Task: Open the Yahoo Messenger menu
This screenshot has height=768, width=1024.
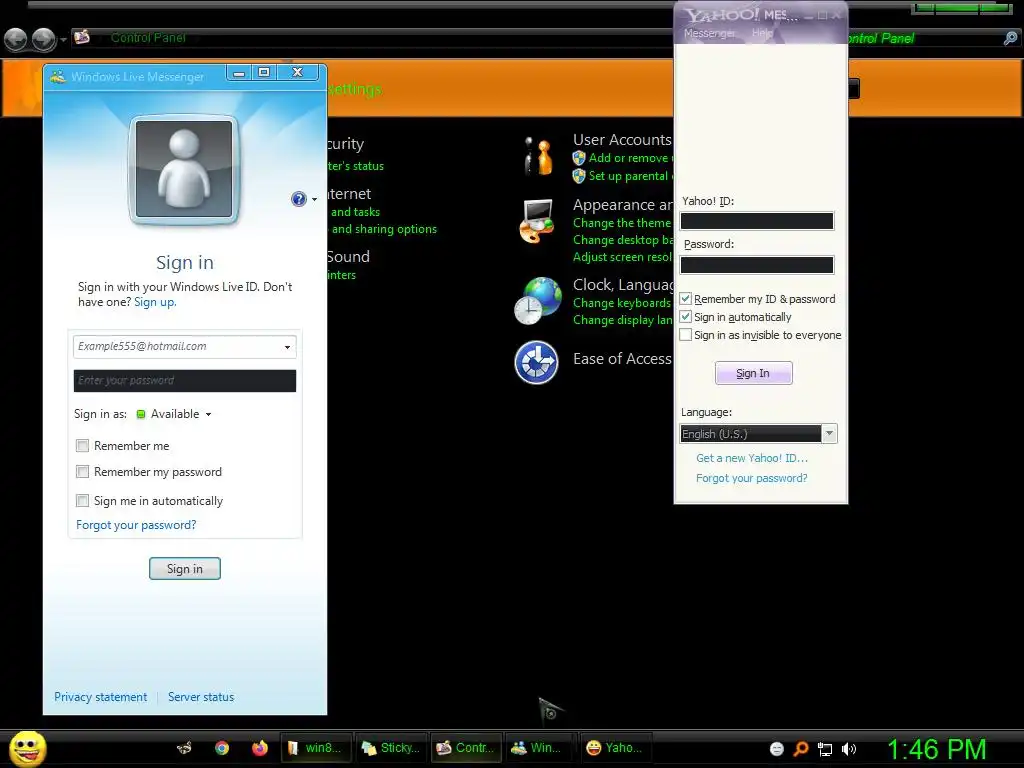Action: pos(710,33)
